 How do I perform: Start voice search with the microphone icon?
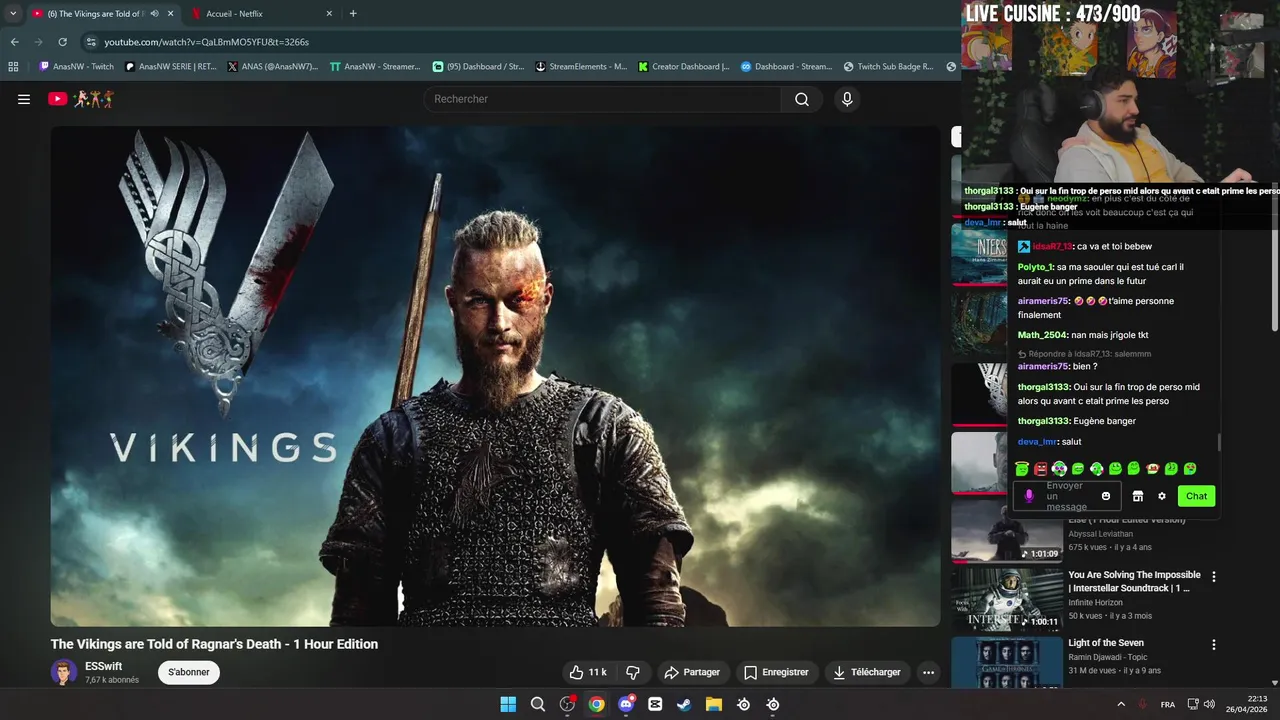pyautogui.click(x=847, y=99)
